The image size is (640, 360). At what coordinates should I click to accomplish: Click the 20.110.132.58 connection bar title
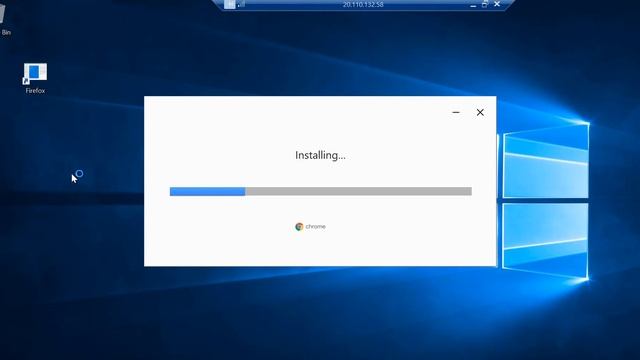(x=363, y=4)
